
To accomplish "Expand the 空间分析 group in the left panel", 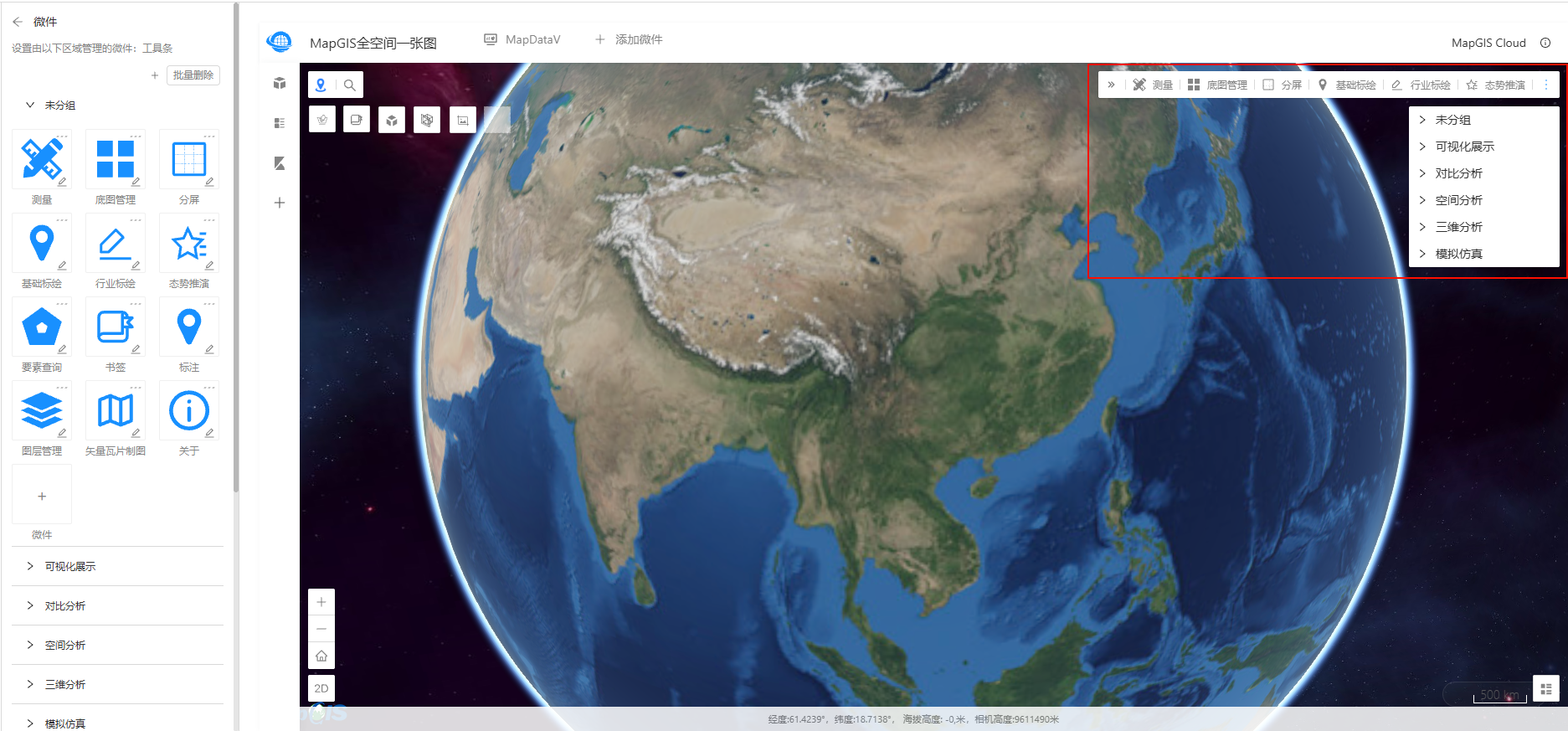I will [30, 645].
